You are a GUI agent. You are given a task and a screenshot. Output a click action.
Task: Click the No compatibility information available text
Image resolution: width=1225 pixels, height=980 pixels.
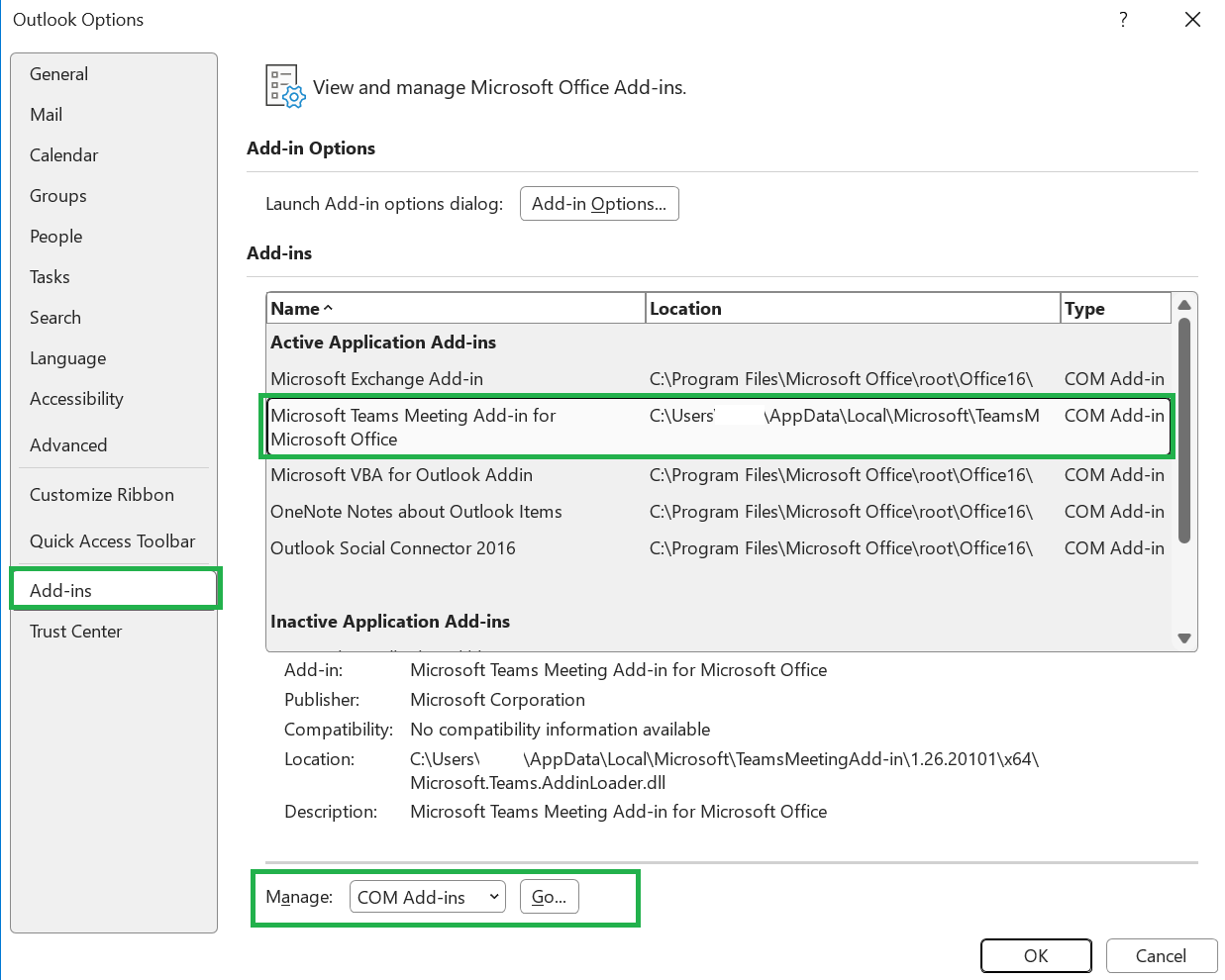[560, 730]
